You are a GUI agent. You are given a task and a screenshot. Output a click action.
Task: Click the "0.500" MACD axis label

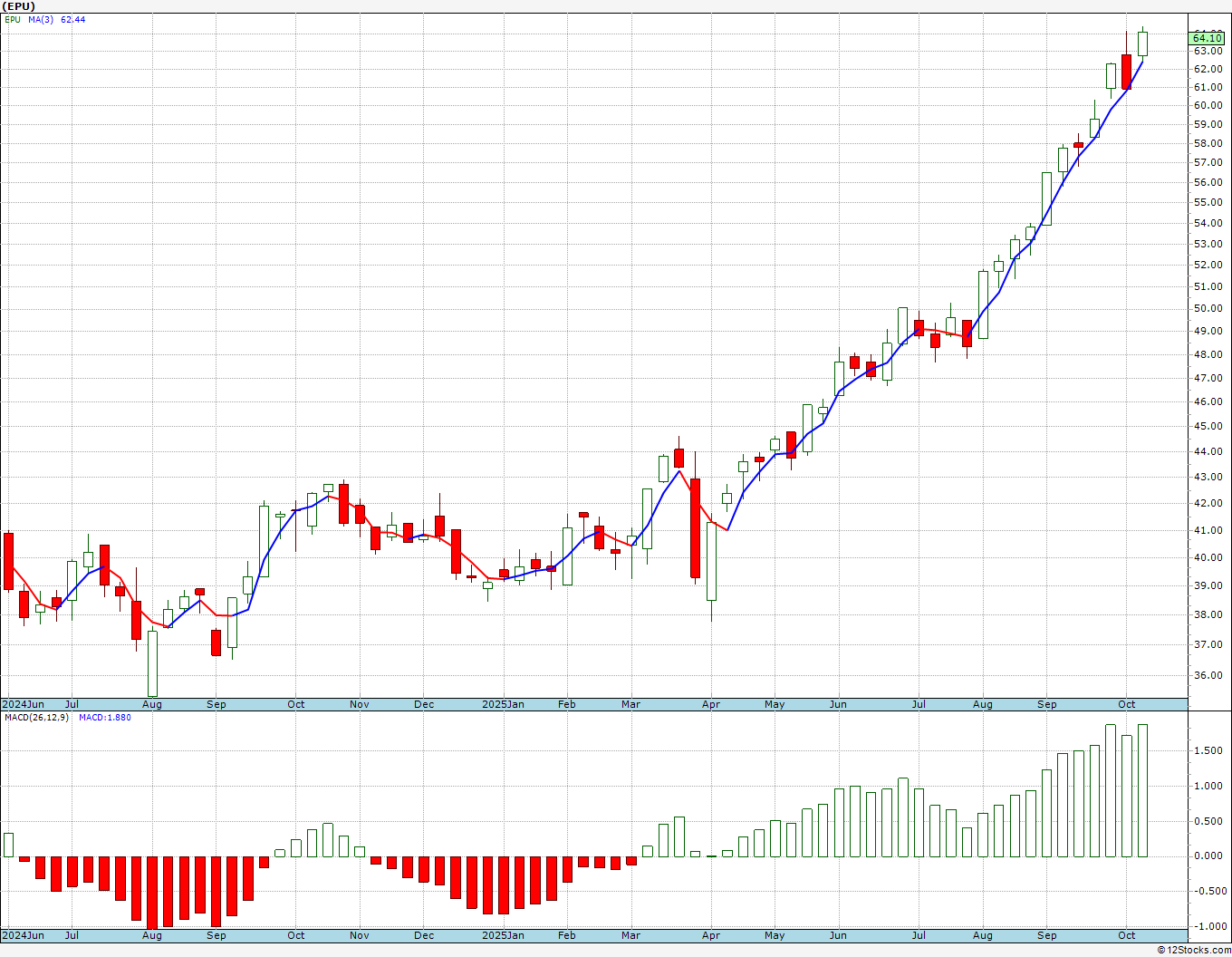pos(1207,821)
